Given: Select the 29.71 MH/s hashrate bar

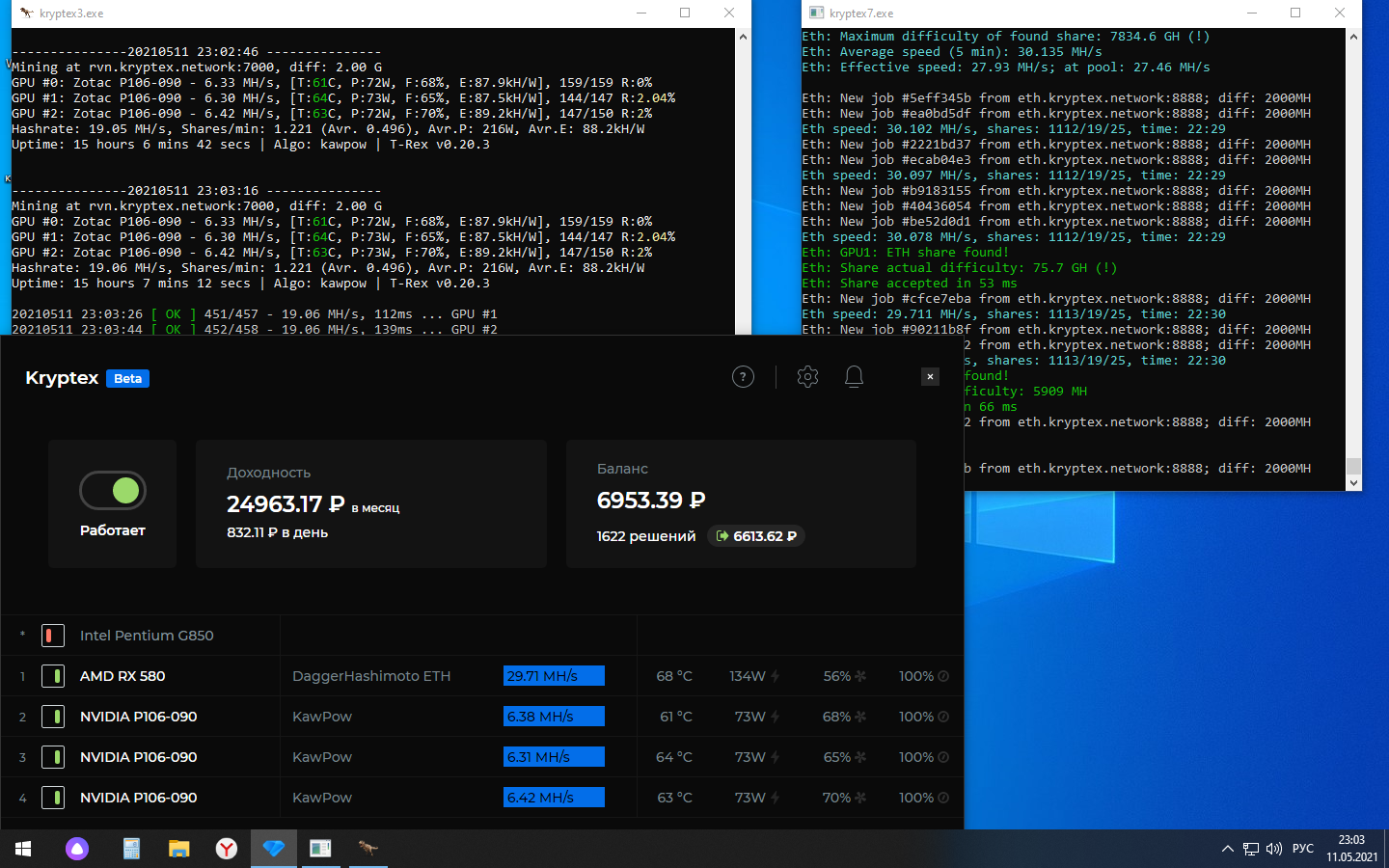Looking at the screenshot, I should [x=554, y=676].
